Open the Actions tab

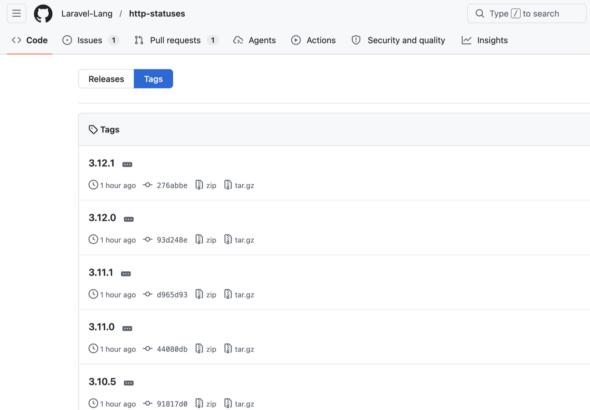313,40
